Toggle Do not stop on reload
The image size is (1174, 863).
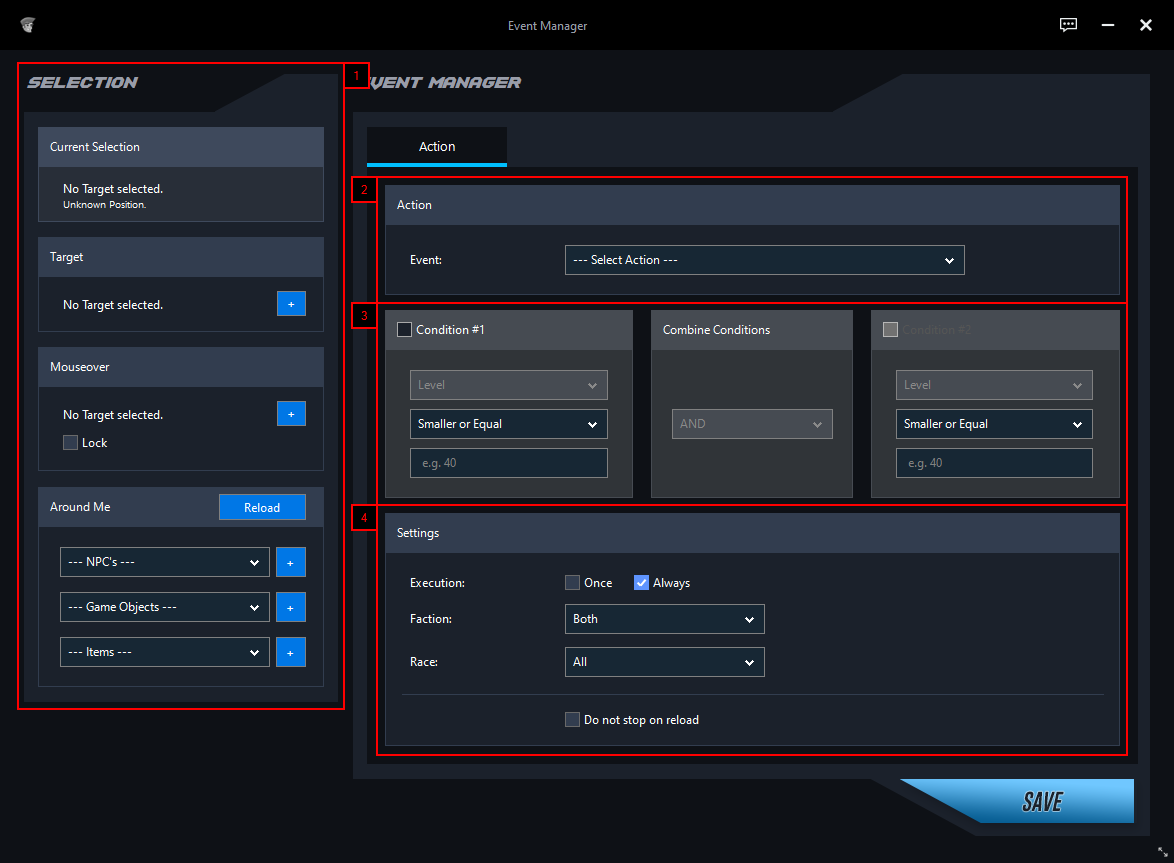coord(572,720)
